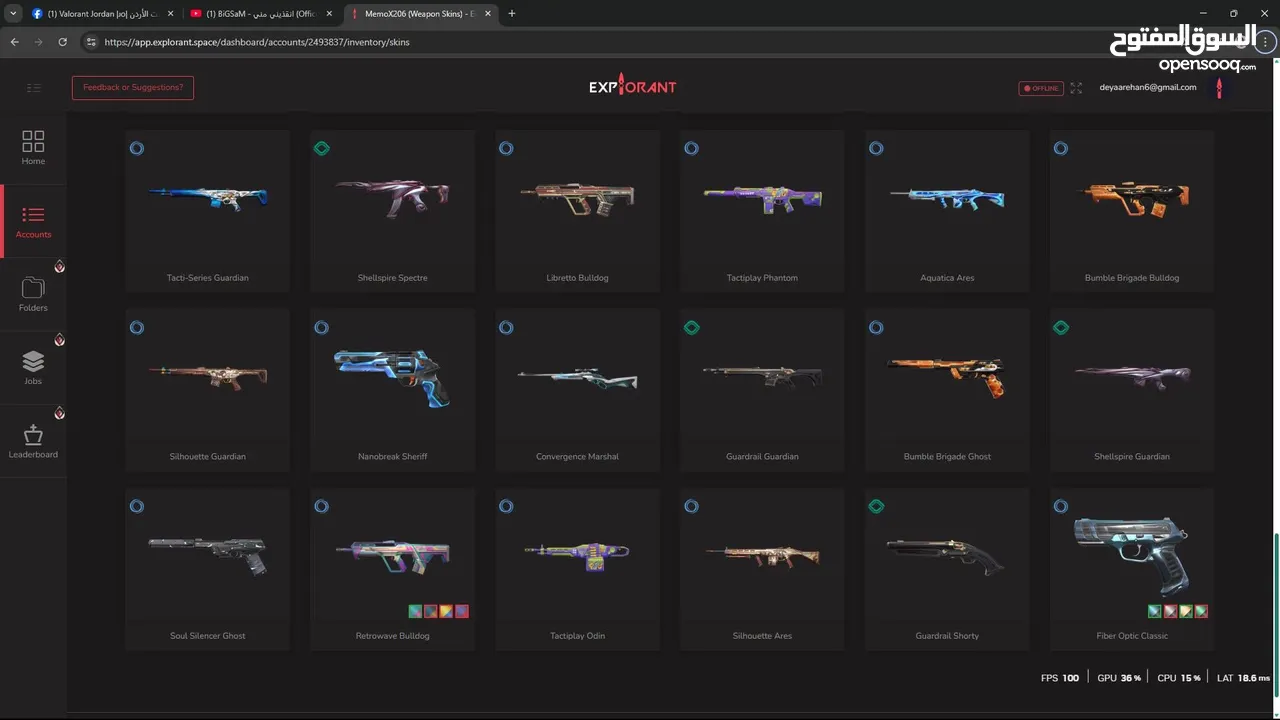
Task: Select the Tactiplay Phantom skin card
Action: [762, 211]
